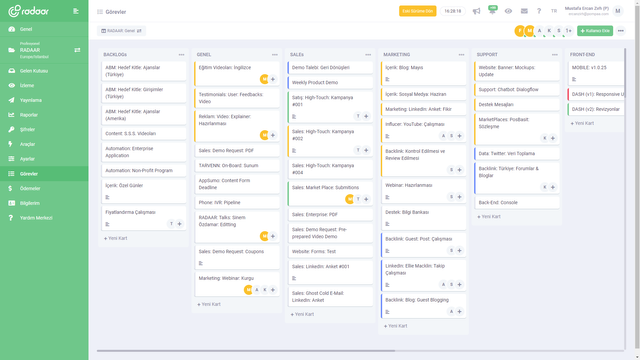The image size is (640, 360).
Task: Add member to Eğitim Videoları: İngilizce card
Action: 273,79
